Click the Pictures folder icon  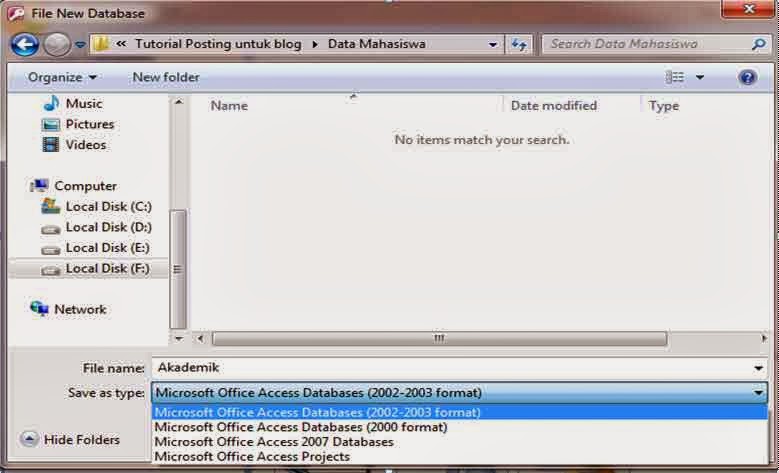click(x=51, y=124)
